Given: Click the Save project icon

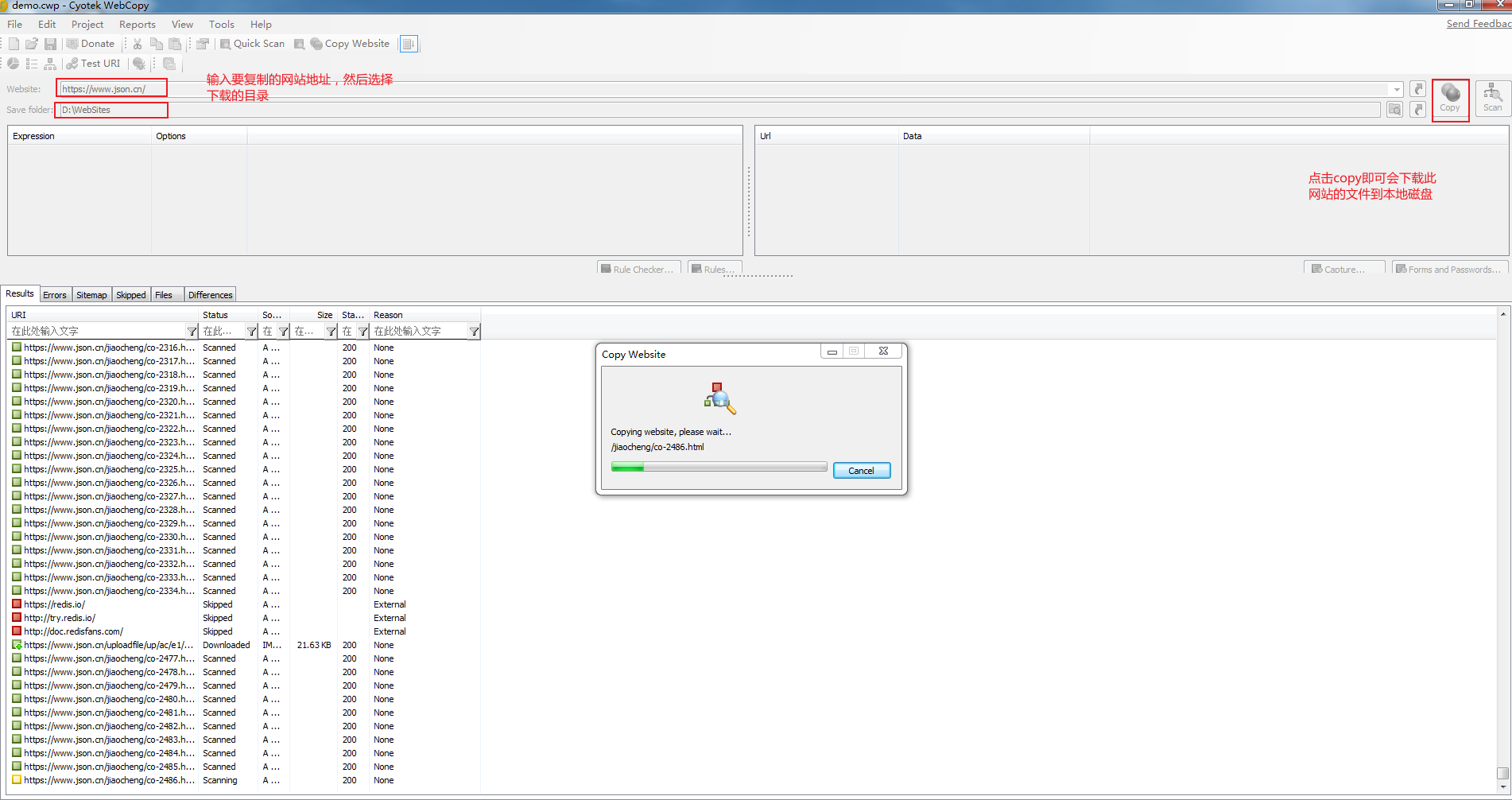Looking at the screenshot, I should 50,44.
